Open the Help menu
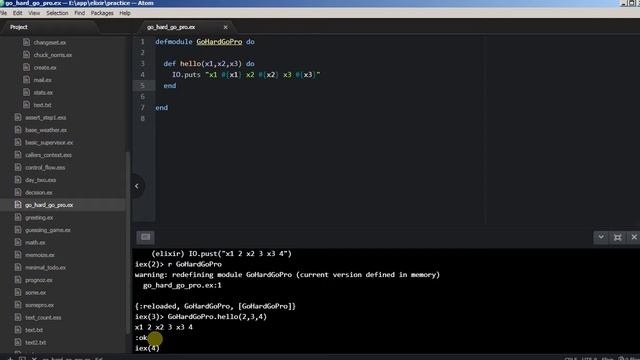 125,13
